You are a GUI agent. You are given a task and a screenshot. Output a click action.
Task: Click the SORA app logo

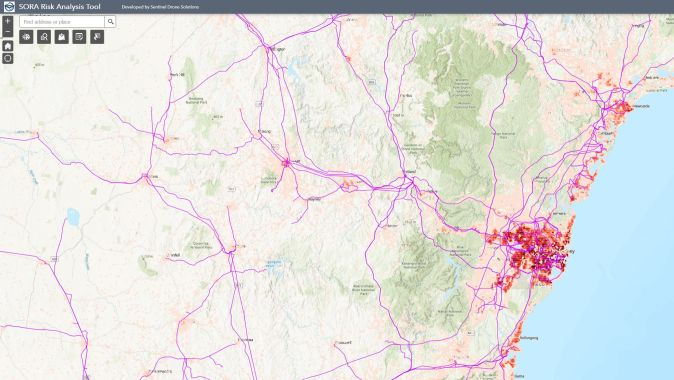(9, 6)
